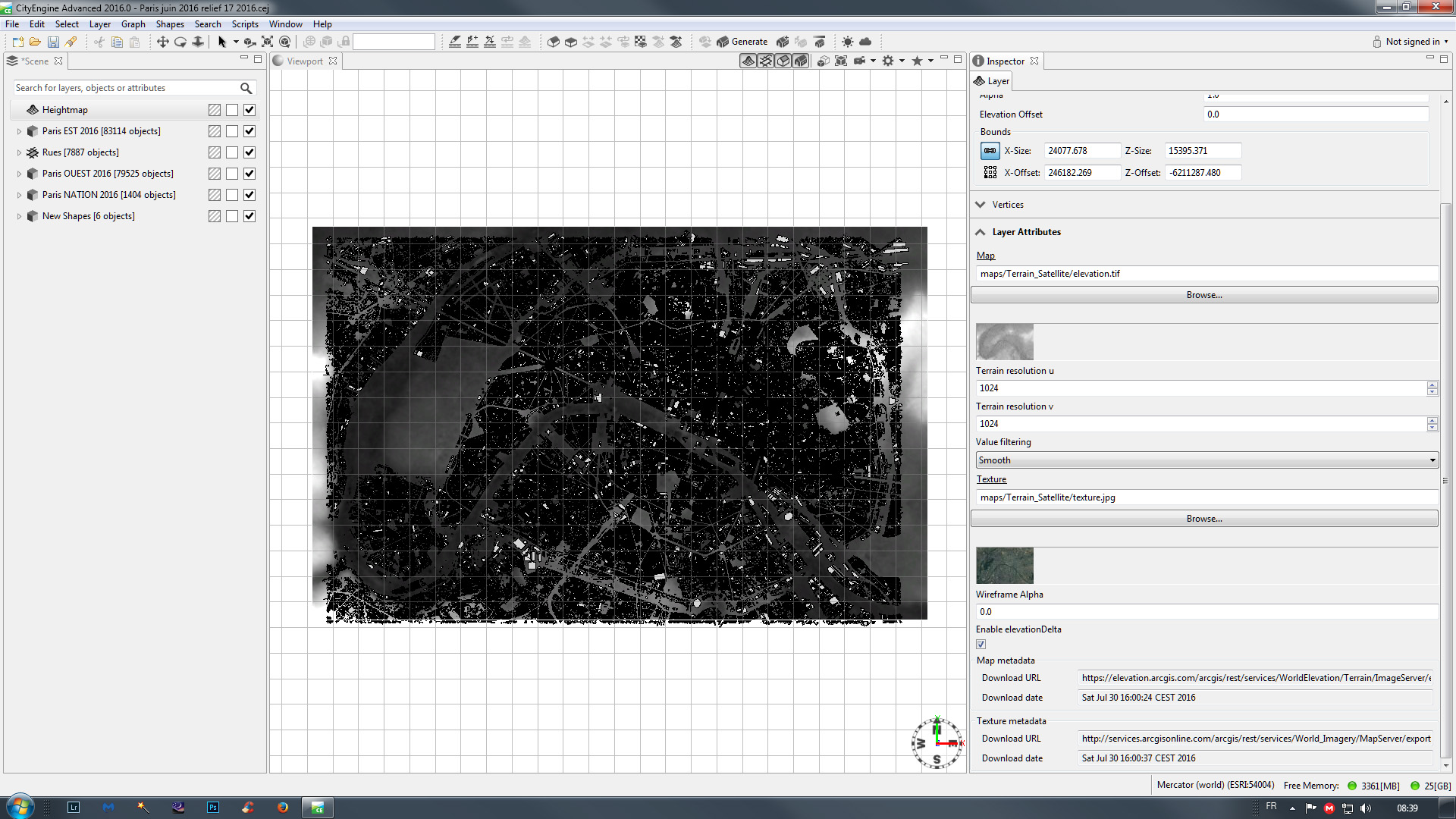Expand the Paris EST 2016 layer tree
This screenshot has width=1456, height=819.
[19, 131]
